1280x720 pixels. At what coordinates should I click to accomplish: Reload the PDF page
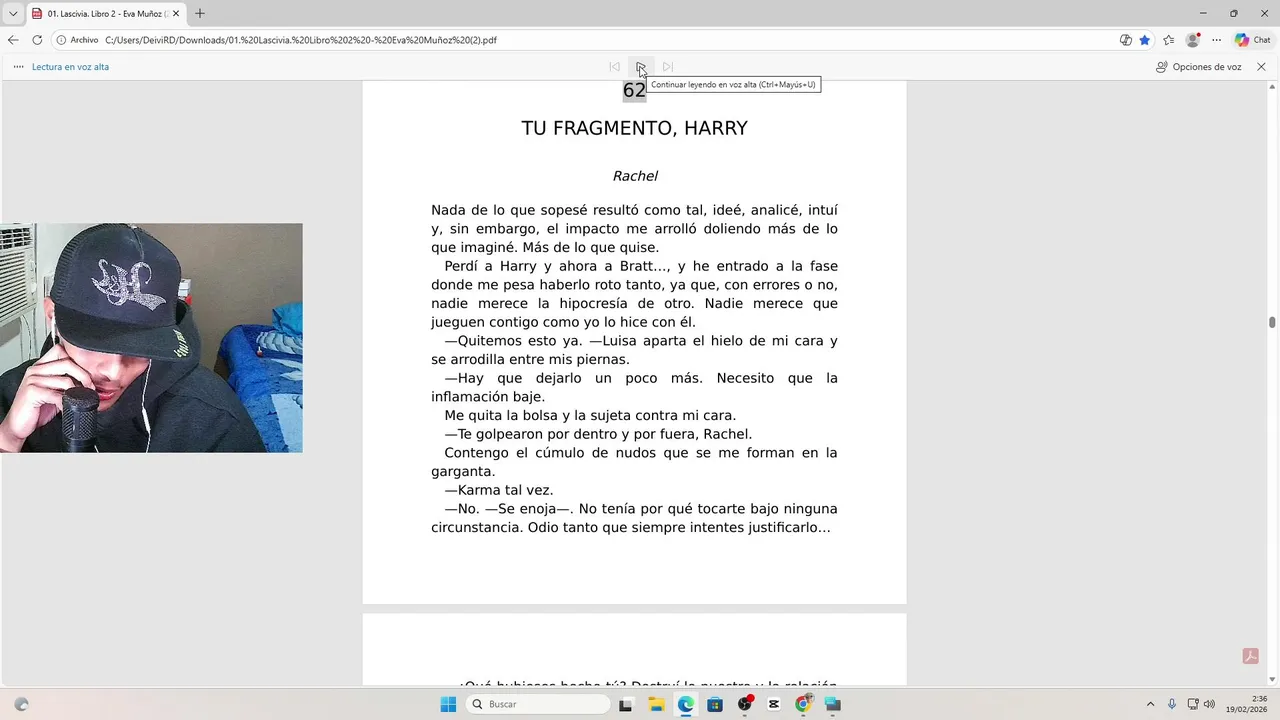37,40
